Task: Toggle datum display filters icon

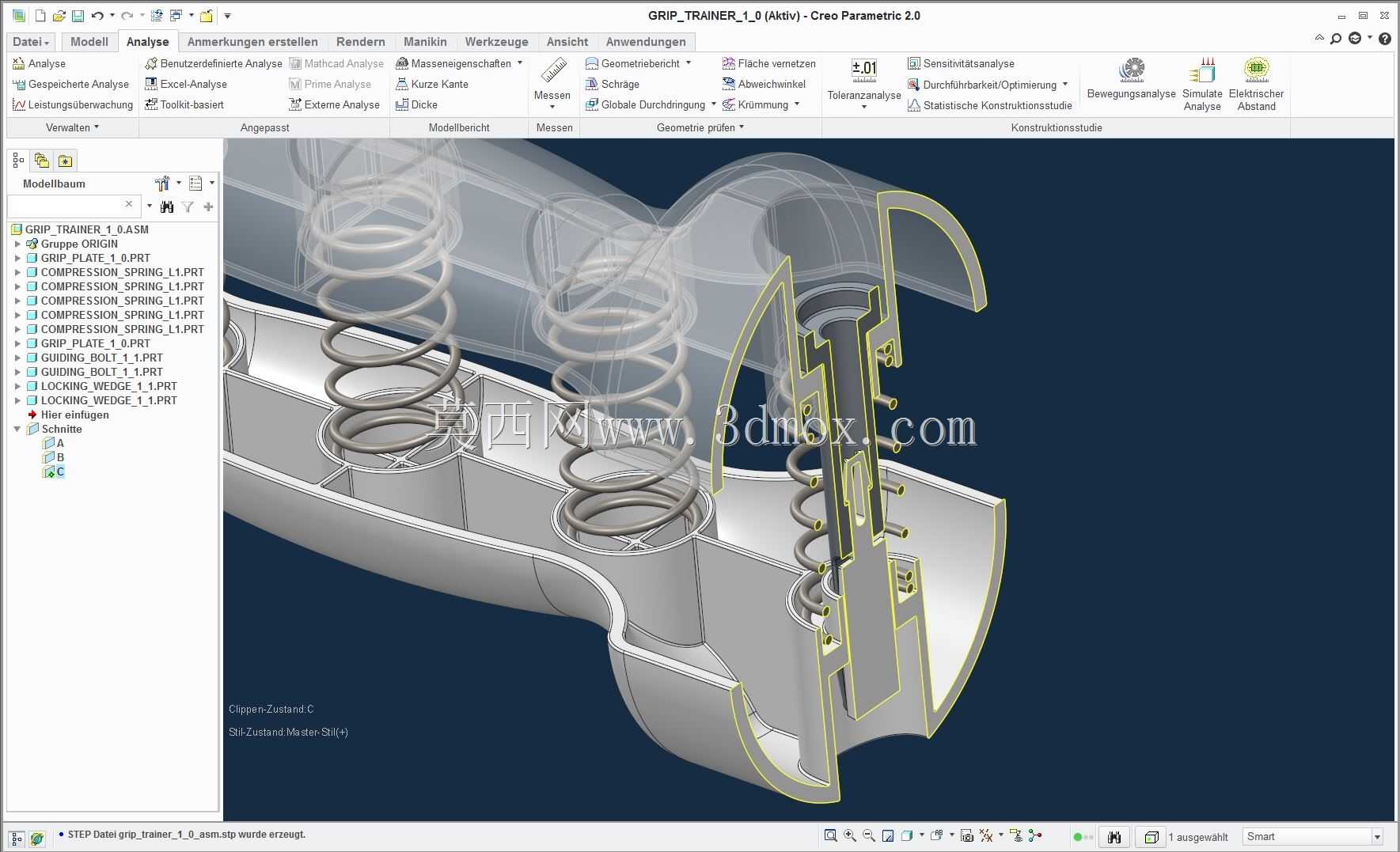Action: point(986,836)
